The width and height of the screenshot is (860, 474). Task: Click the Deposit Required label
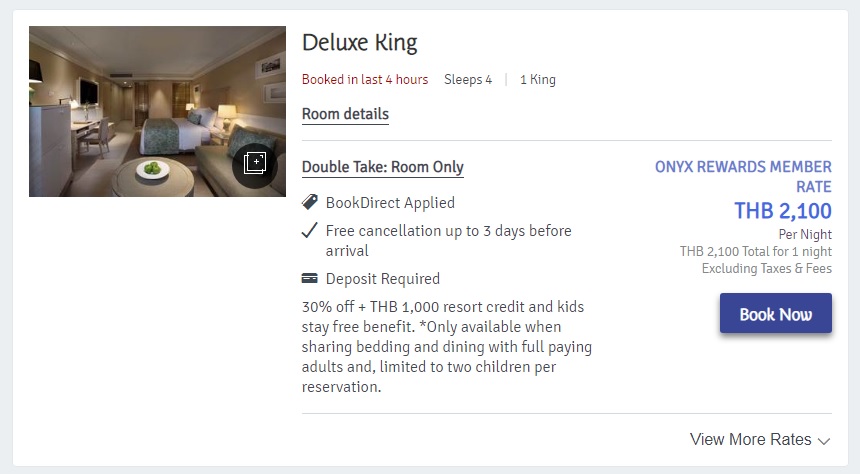pyautogui.click(x=383, y=279)
